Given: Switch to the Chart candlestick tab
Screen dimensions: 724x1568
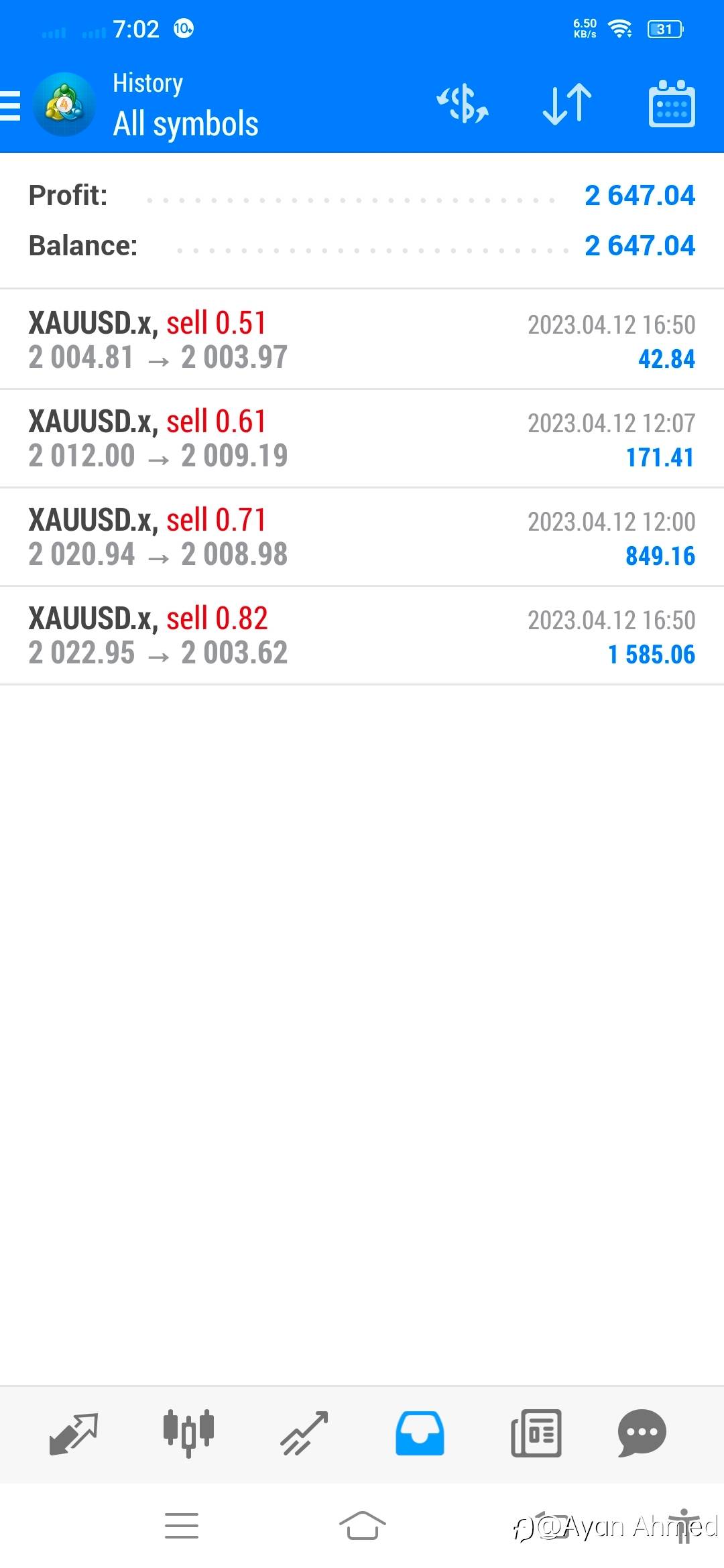Looking at the screenshot, I should 188,1434.
